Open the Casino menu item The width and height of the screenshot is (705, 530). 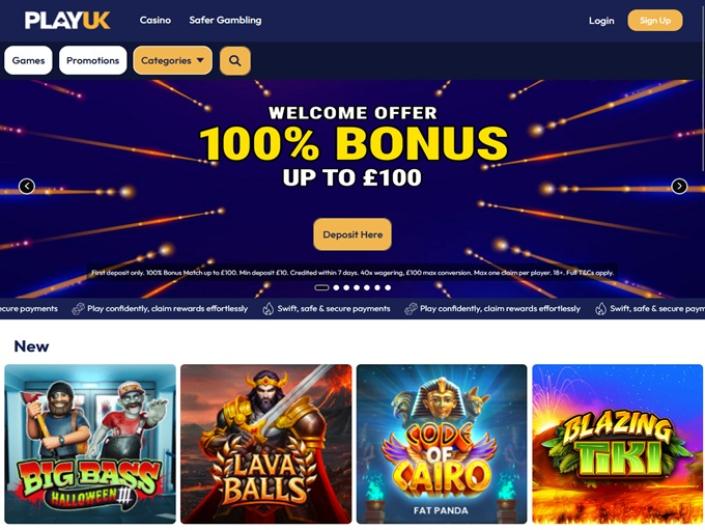pos(155,20)
